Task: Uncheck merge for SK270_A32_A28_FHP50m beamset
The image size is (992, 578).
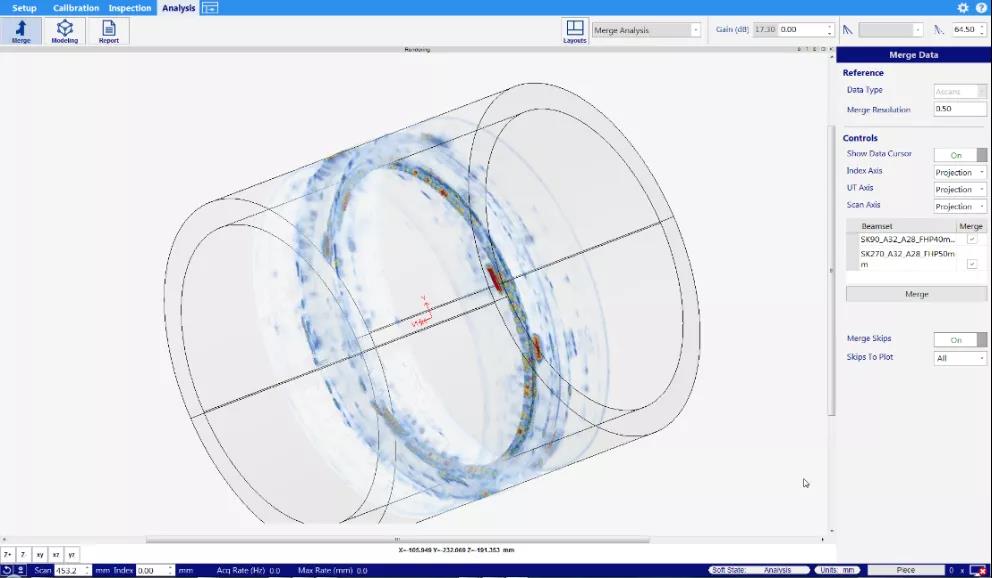Action: [x=972, y=264]
